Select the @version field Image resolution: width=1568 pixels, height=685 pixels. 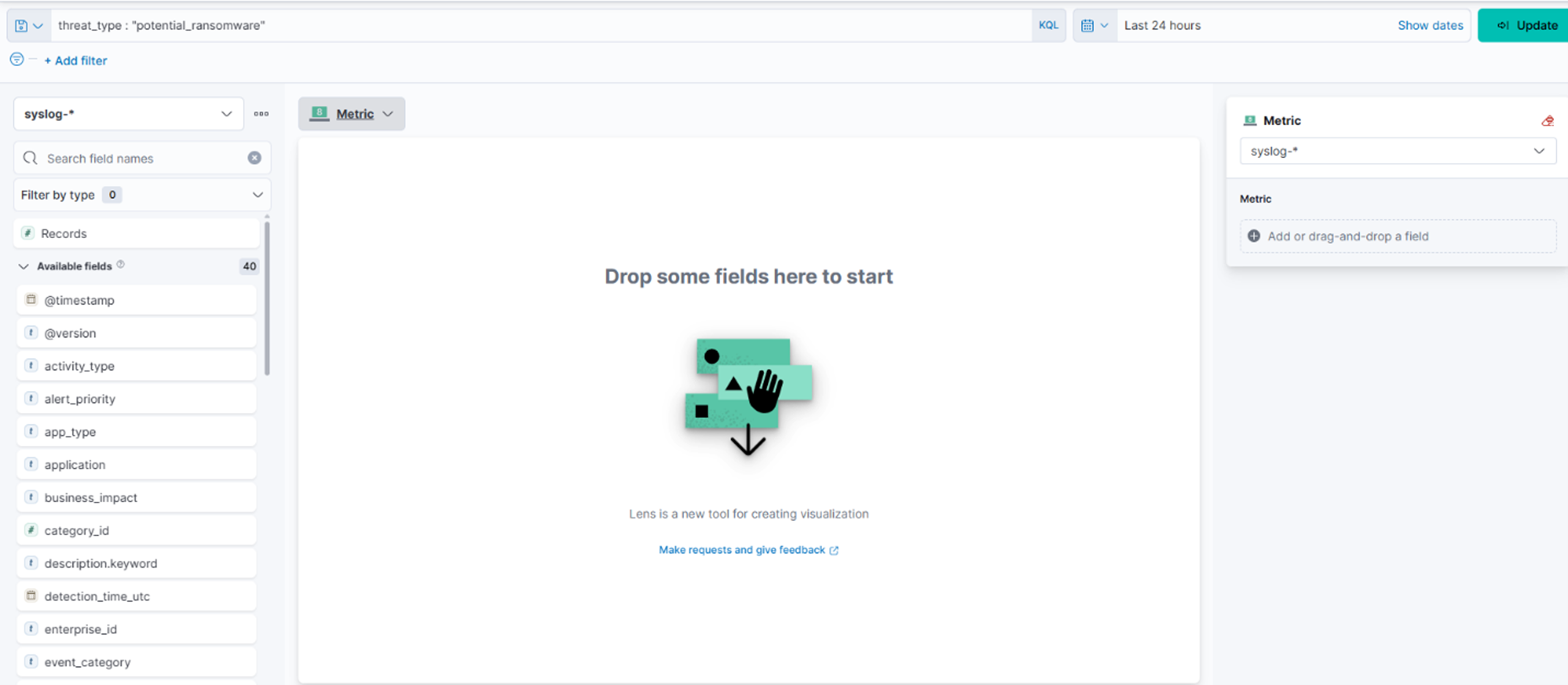point(137,333)
